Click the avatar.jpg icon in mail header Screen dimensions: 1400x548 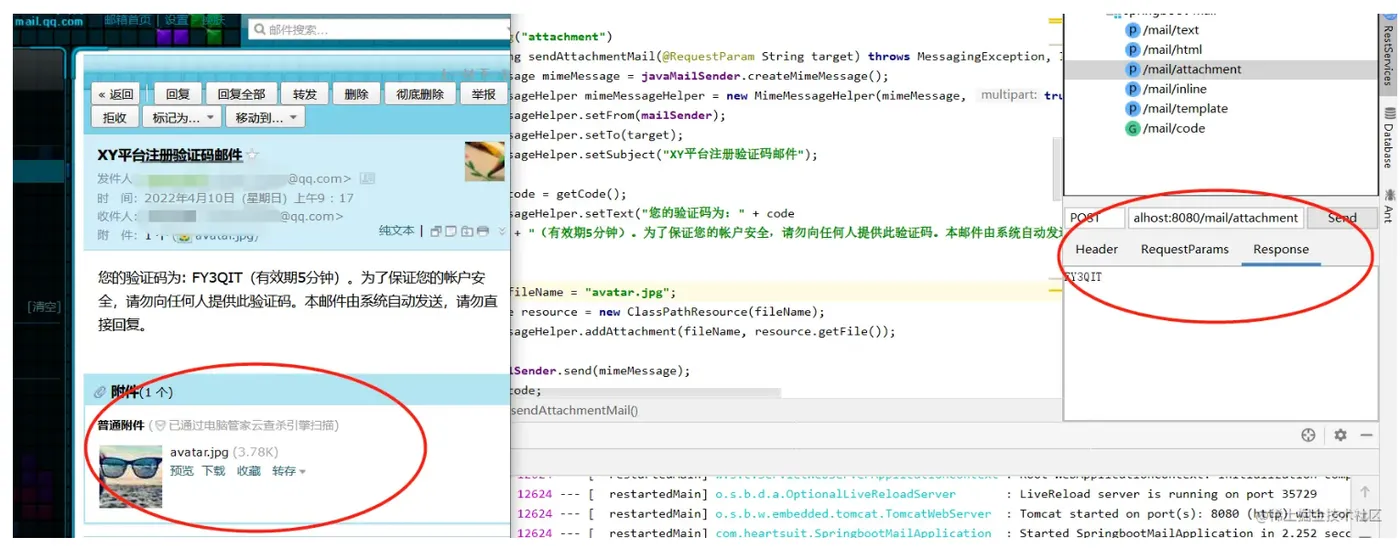point(182,236)
